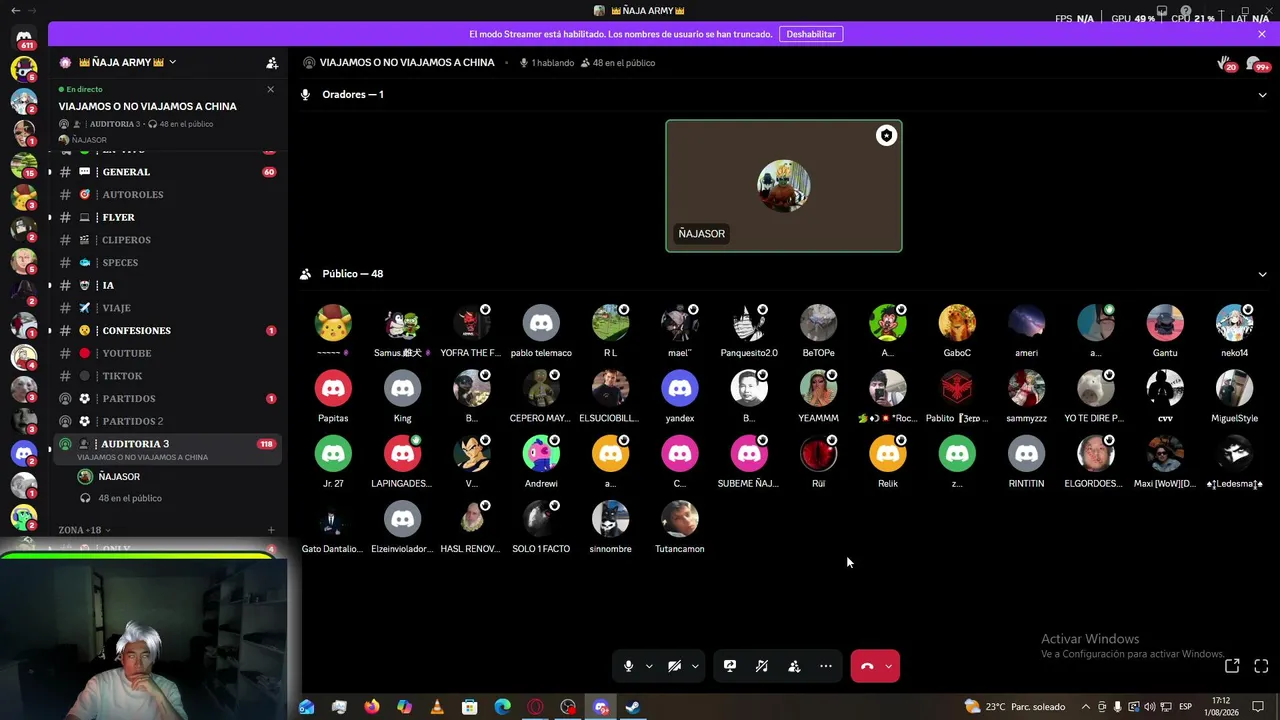The height and width of the screenshot is (720, 1280).
Task: Show hidden system tray icons
Action: coord(1086,707)
